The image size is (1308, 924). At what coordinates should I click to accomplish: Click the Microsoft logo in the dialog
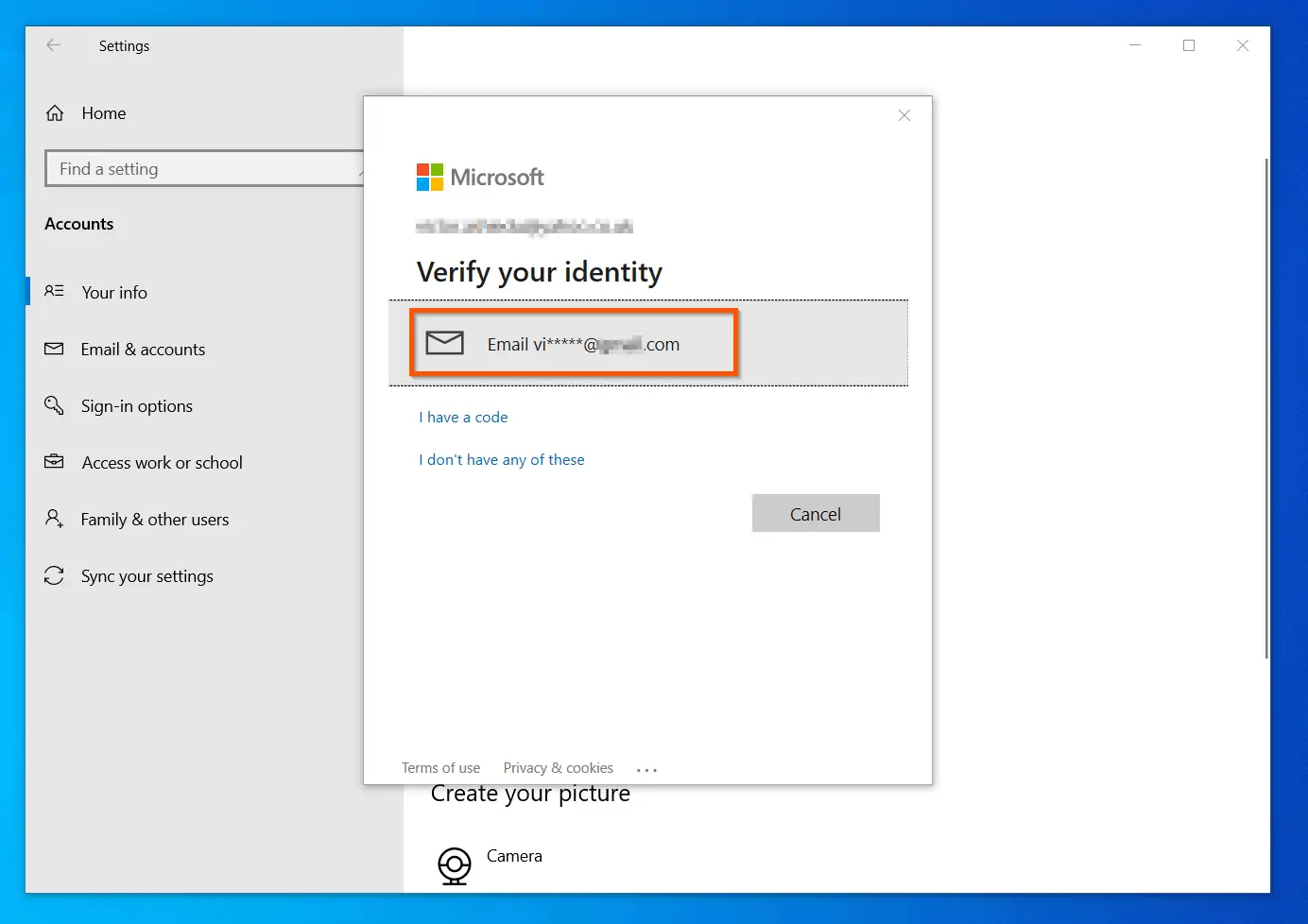(x=480, y=177)
